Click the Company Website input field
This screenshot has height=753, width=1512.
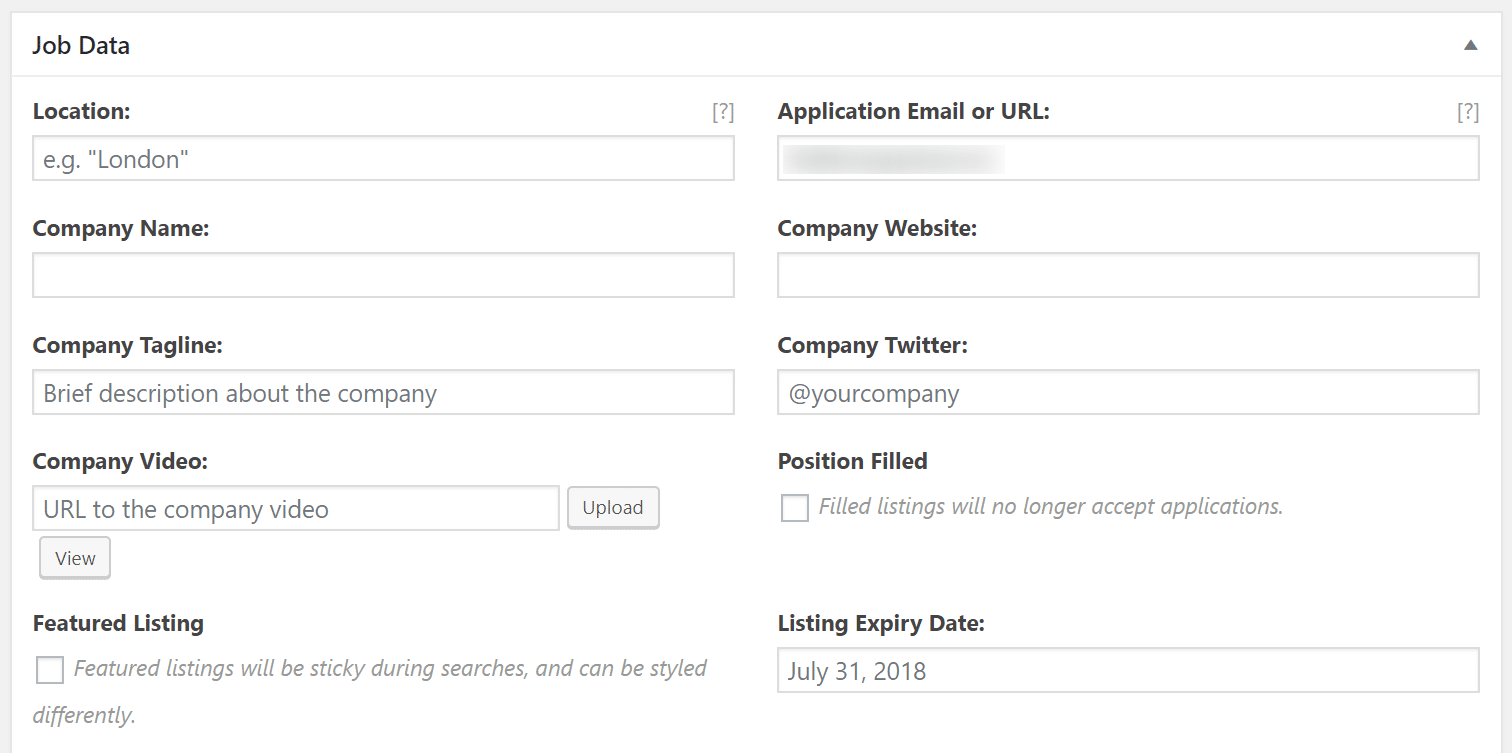click(1128, 275)
